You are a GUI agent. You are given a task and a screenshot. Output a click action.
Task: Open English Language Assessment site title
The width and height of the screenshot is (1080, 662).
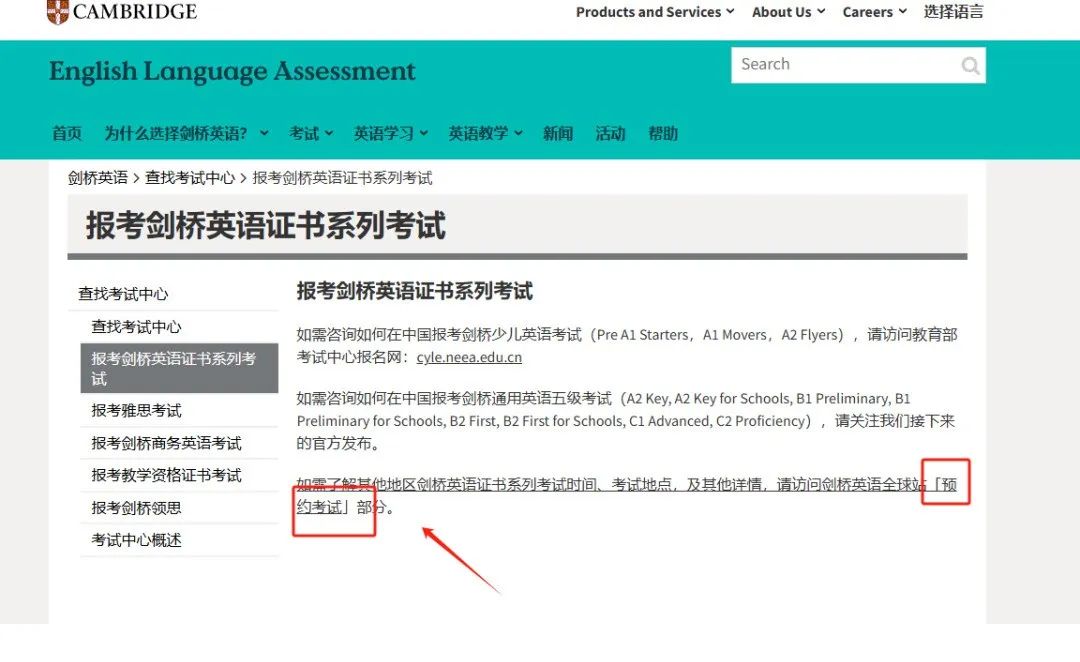point(232,71)
